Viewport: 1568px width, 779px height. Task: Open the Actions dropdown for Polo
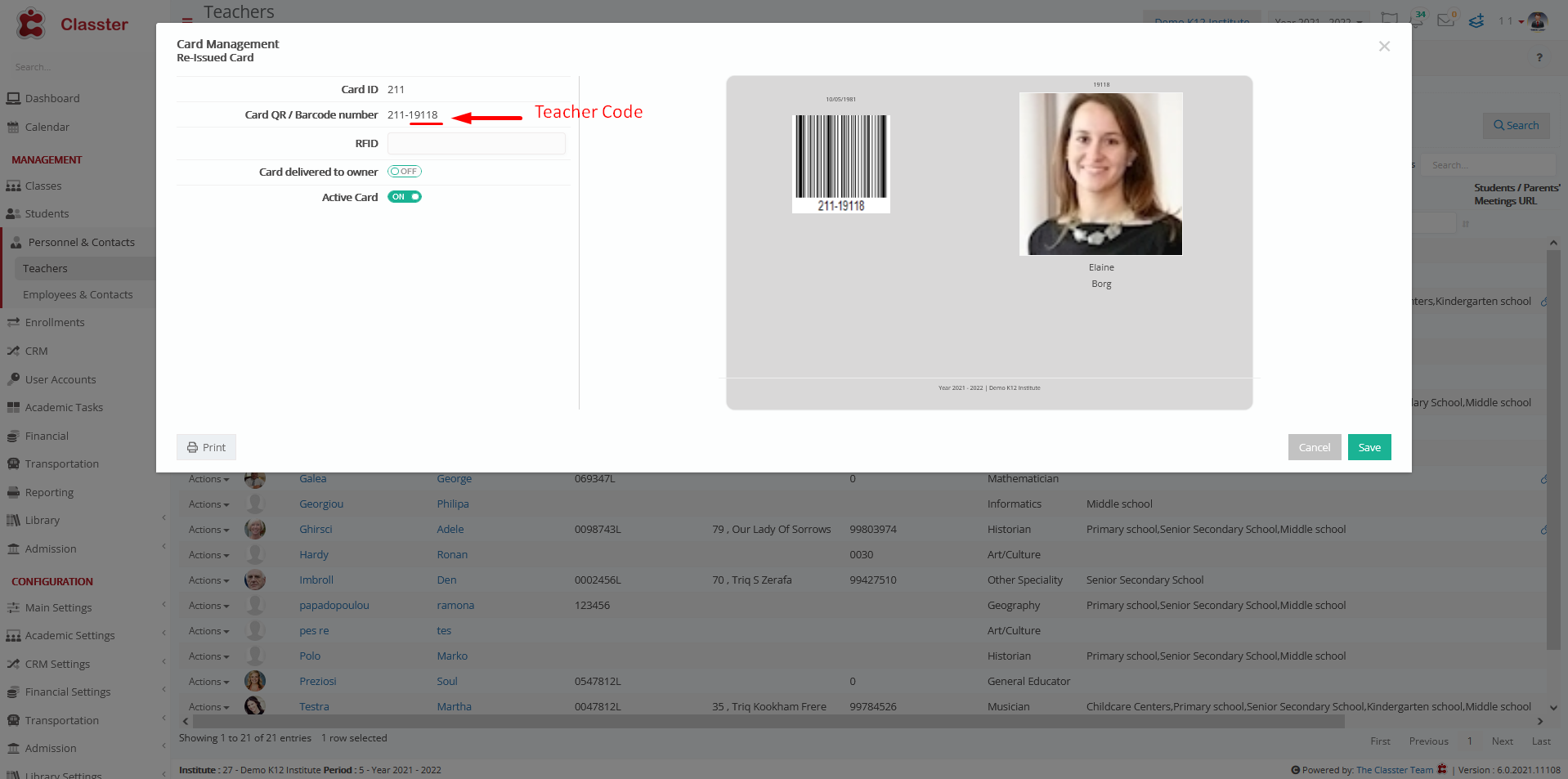[208, 656]
